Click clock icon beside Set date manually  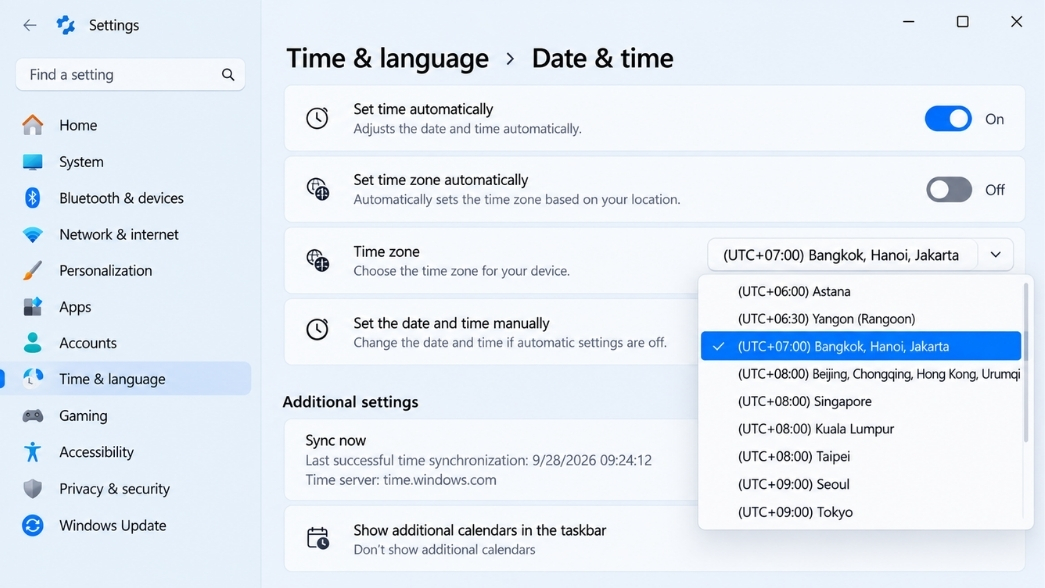(x=317, y=329)
